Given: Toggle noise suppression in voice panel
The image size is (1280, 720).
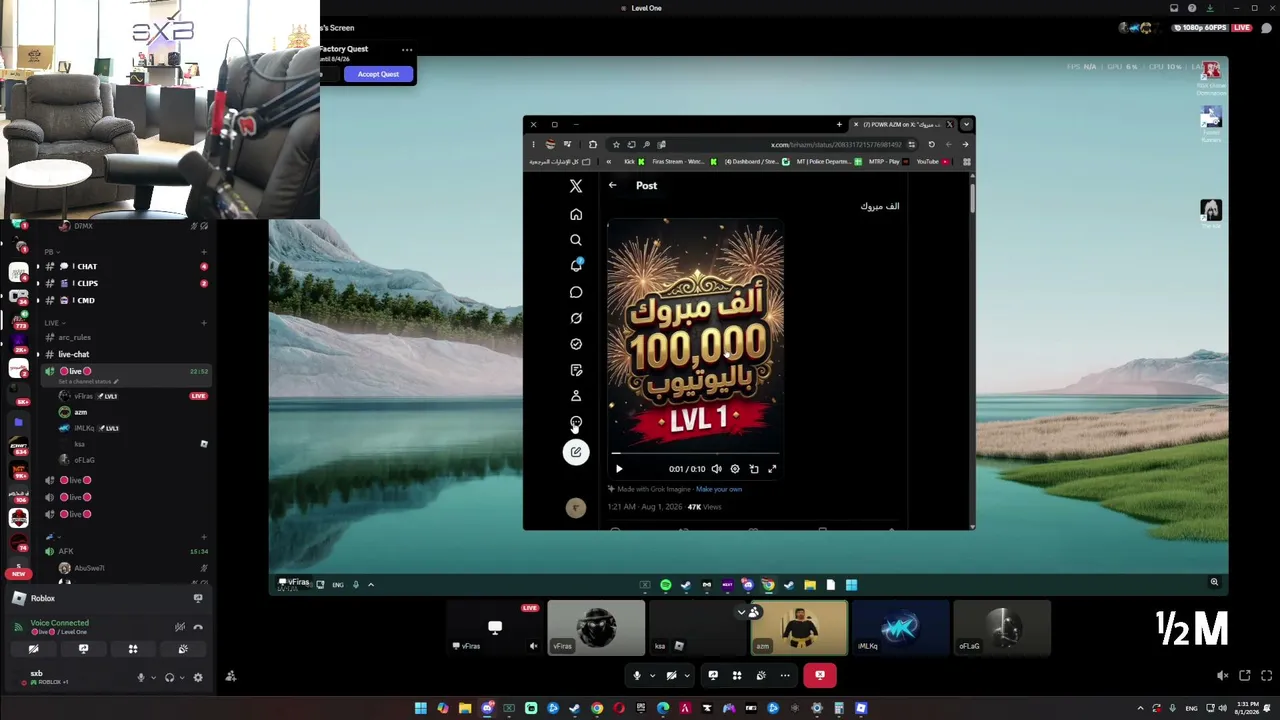Looking at the screenshot, I should (180, 627).
